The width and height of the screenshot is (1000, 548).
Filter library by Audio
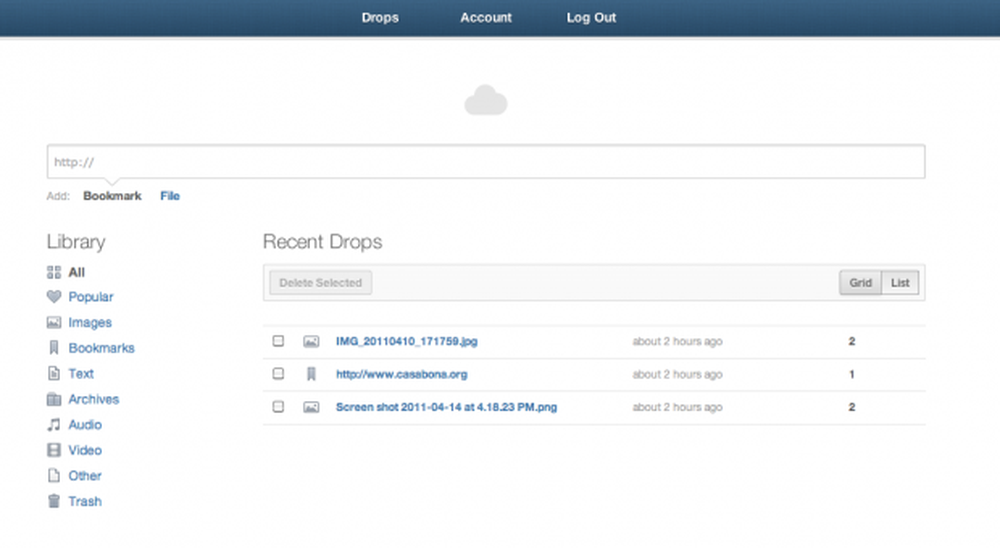coord(85,425)
